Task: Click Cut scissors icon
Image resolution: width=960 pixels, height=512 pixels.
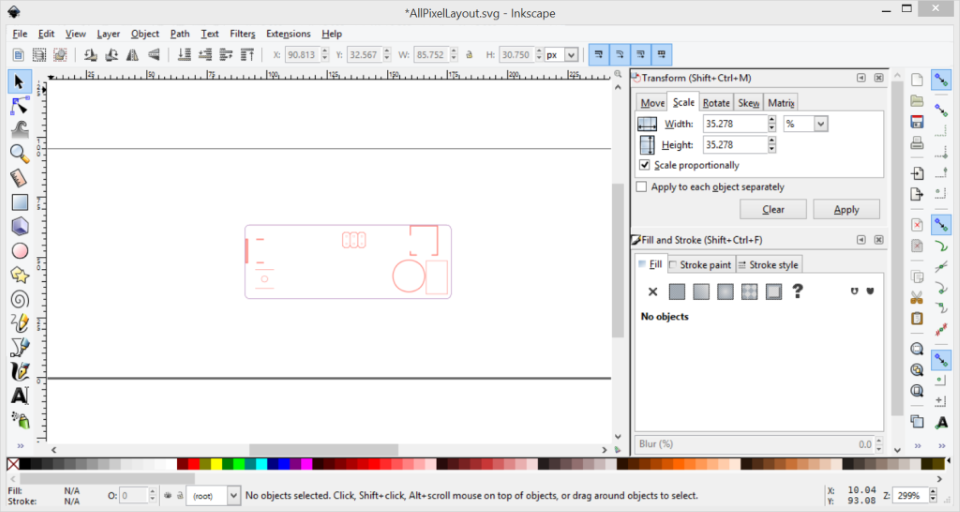Action: tap(917, 298)
